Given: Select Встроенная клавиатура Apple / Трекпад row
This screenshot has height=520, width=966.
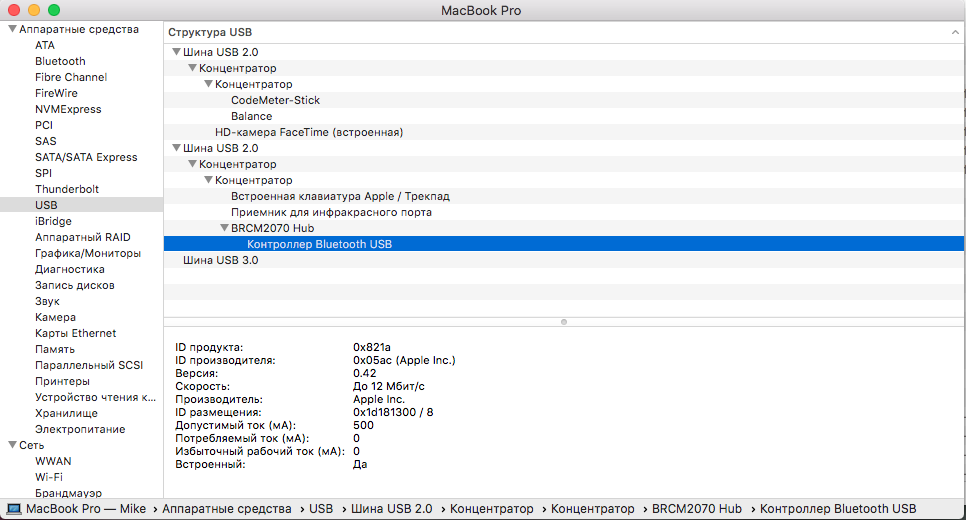Looking at the screenshot, I should (564, 196).
